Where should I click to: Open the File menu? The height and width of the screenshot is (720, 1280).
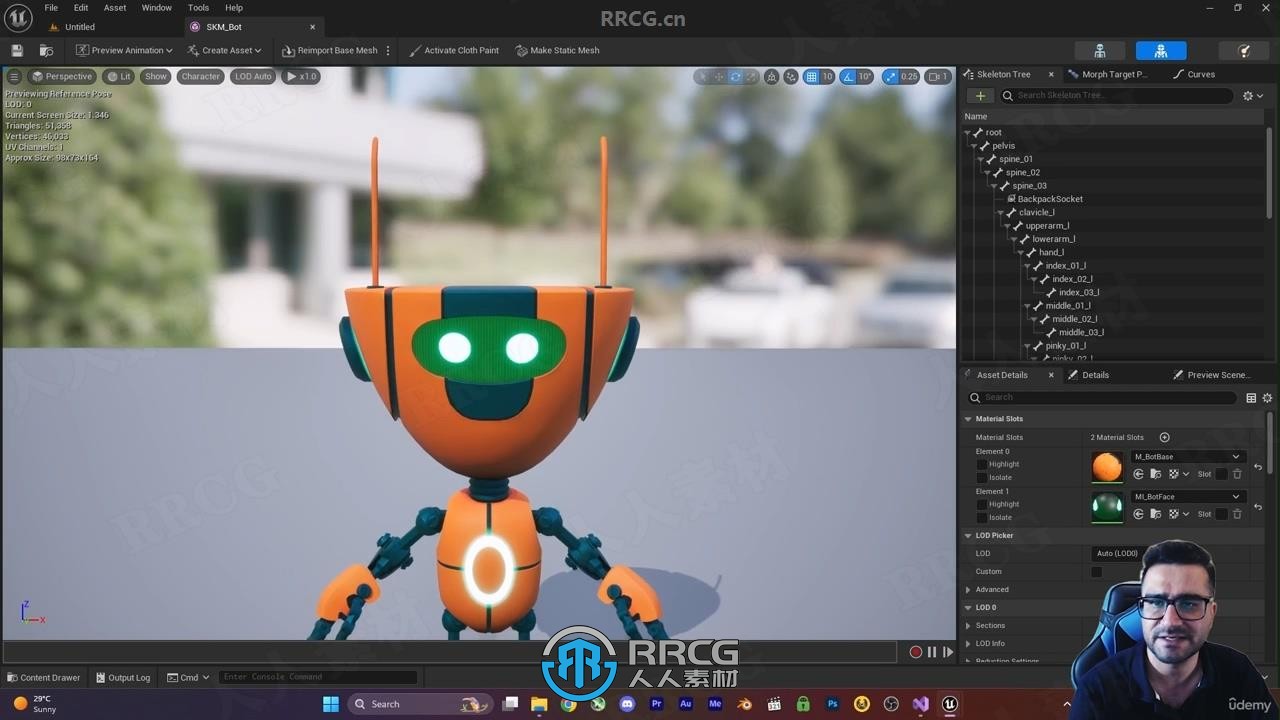tap(51, 8)
